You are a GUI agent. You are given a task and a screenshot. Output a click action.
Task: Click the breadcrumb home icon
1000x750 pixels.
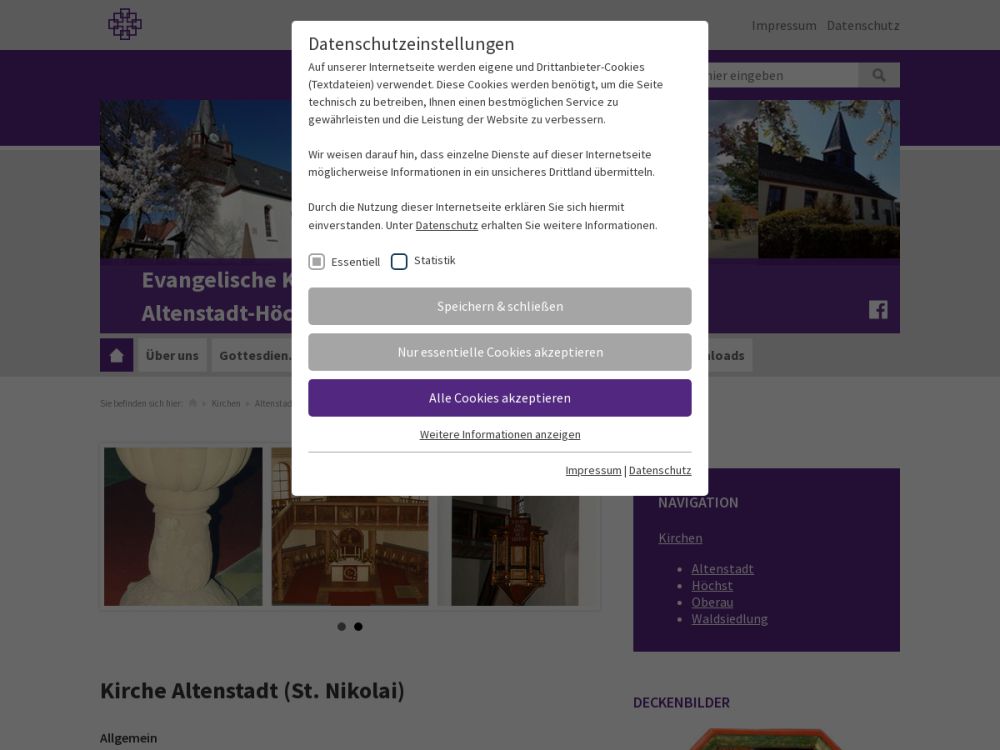[x=193, y=403]
